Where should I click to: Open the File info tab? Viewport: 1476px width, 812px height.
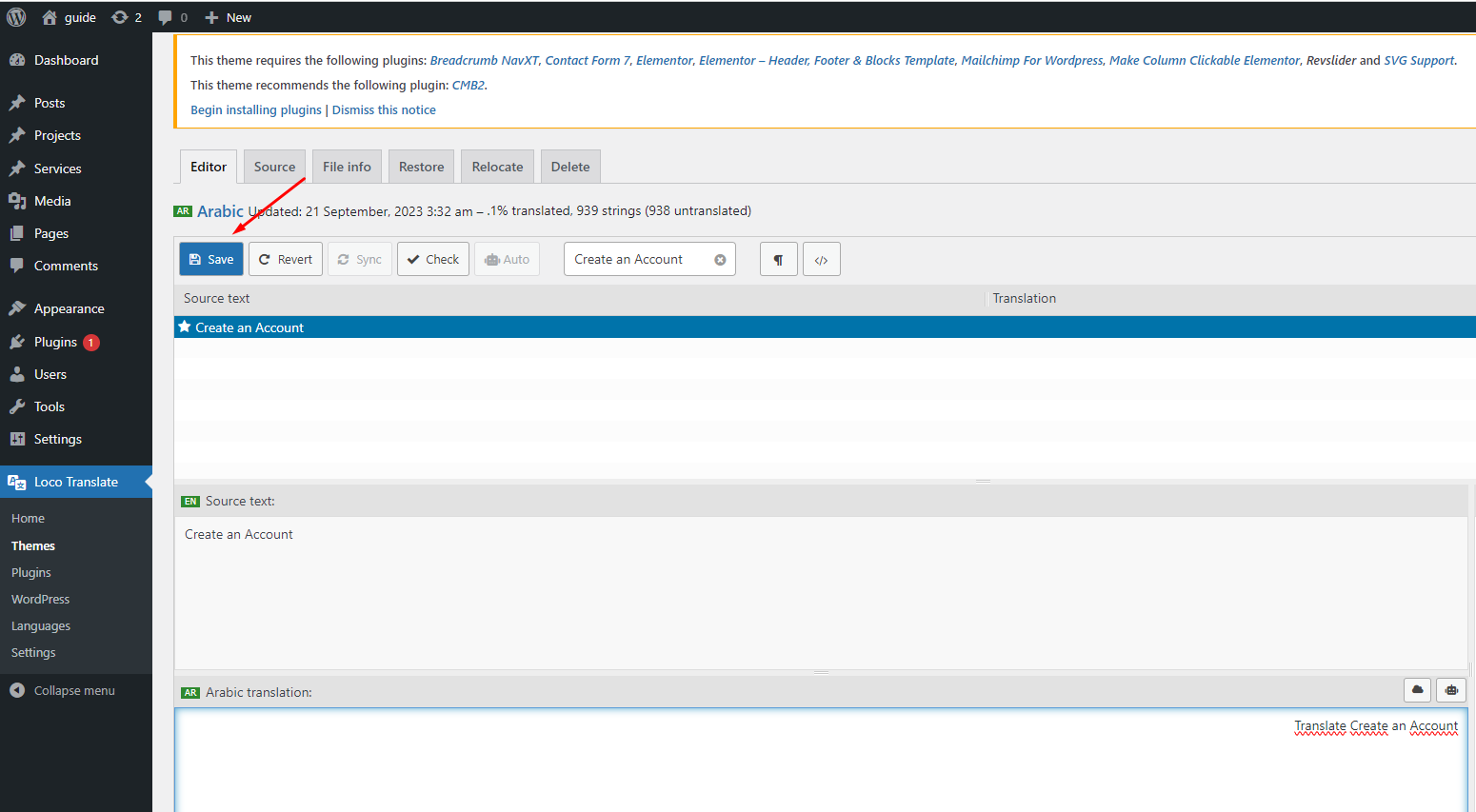click(x=347, y=167)
